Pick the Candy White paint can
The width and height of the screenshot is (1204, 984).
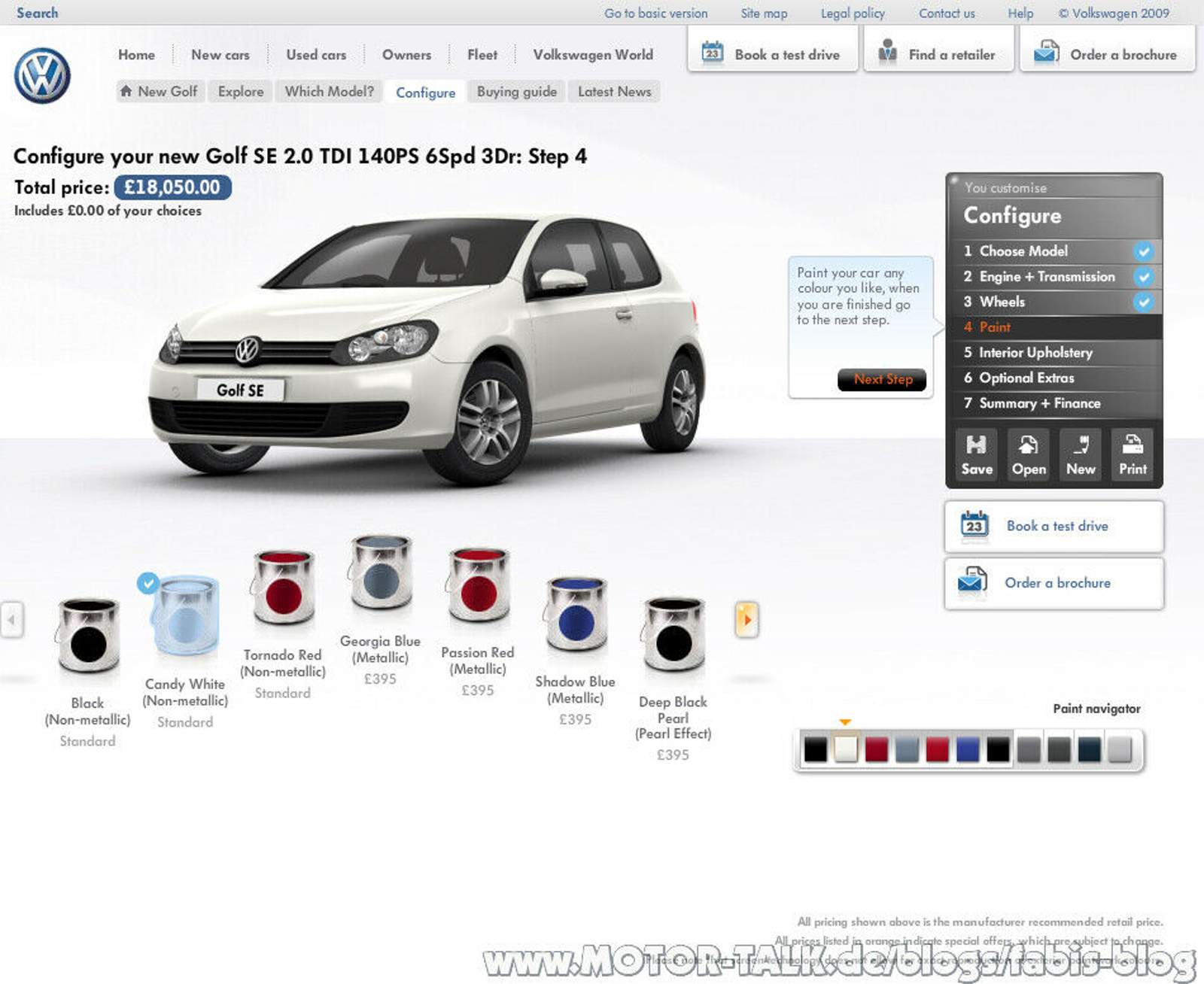tap(186, 615)
